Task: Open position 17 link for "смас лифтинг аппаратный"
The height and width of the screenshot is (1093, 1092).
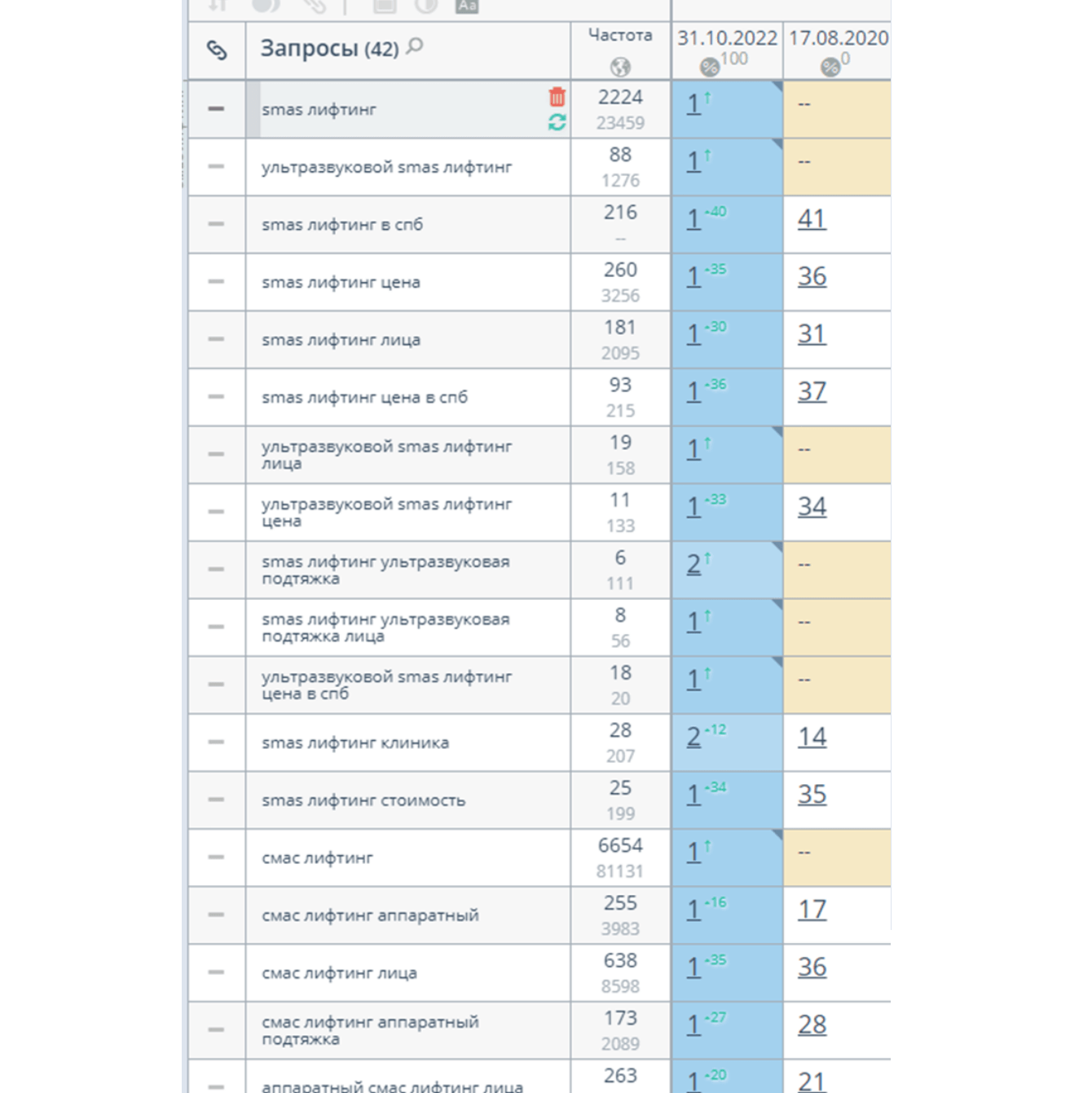Action: 812,910
